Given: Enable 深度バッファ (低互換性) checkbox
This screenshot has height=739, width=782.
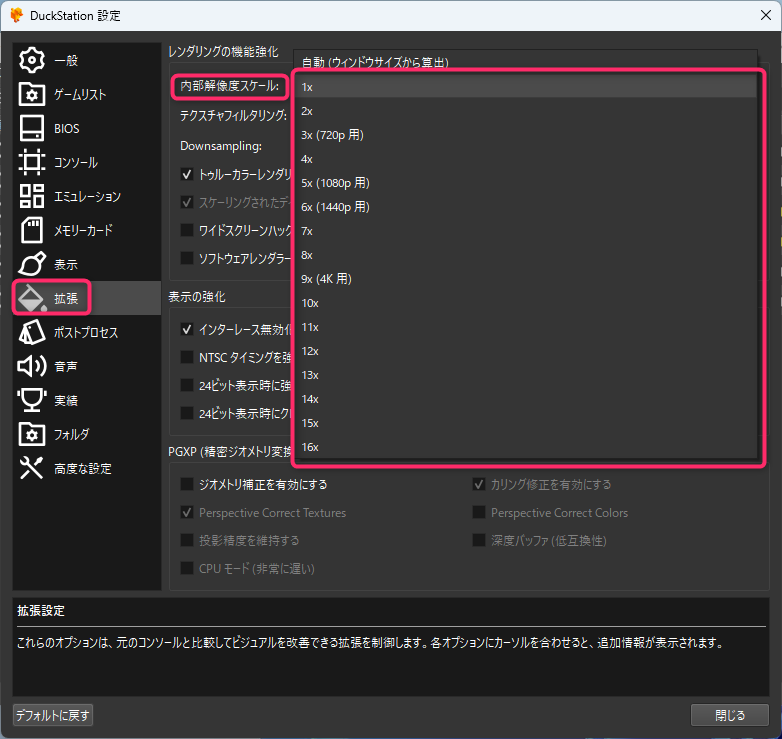Looking at the screenshot, I should pyautogui.click(x=479, y=540).
